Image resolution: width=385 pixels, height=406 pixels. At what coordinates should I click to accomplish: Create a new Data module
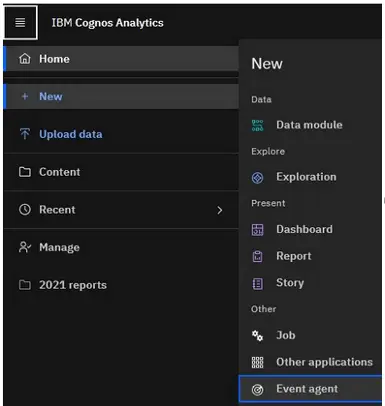[310, 125]
